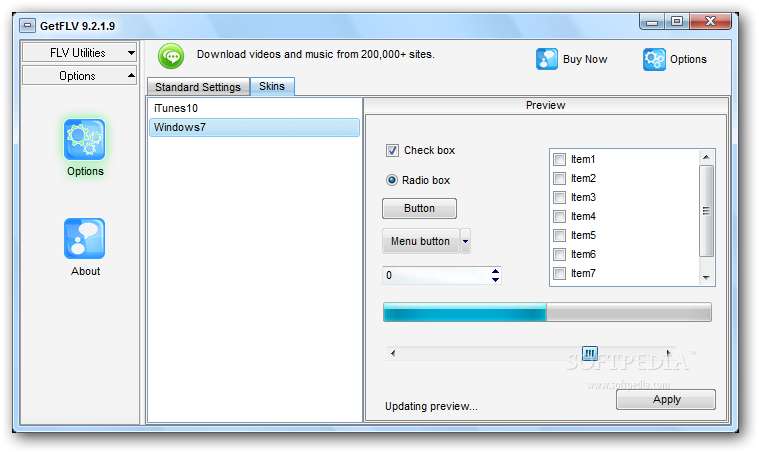Close the GetFLV window

click(x=710, y=22)
